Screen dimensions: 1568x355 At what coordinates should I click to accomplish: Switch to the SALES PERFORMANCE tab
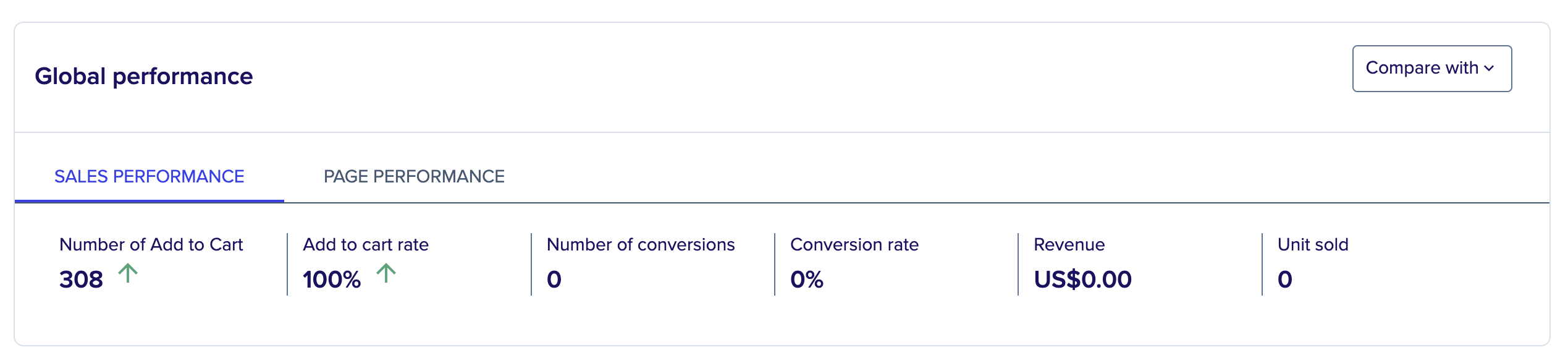[150, 177]
